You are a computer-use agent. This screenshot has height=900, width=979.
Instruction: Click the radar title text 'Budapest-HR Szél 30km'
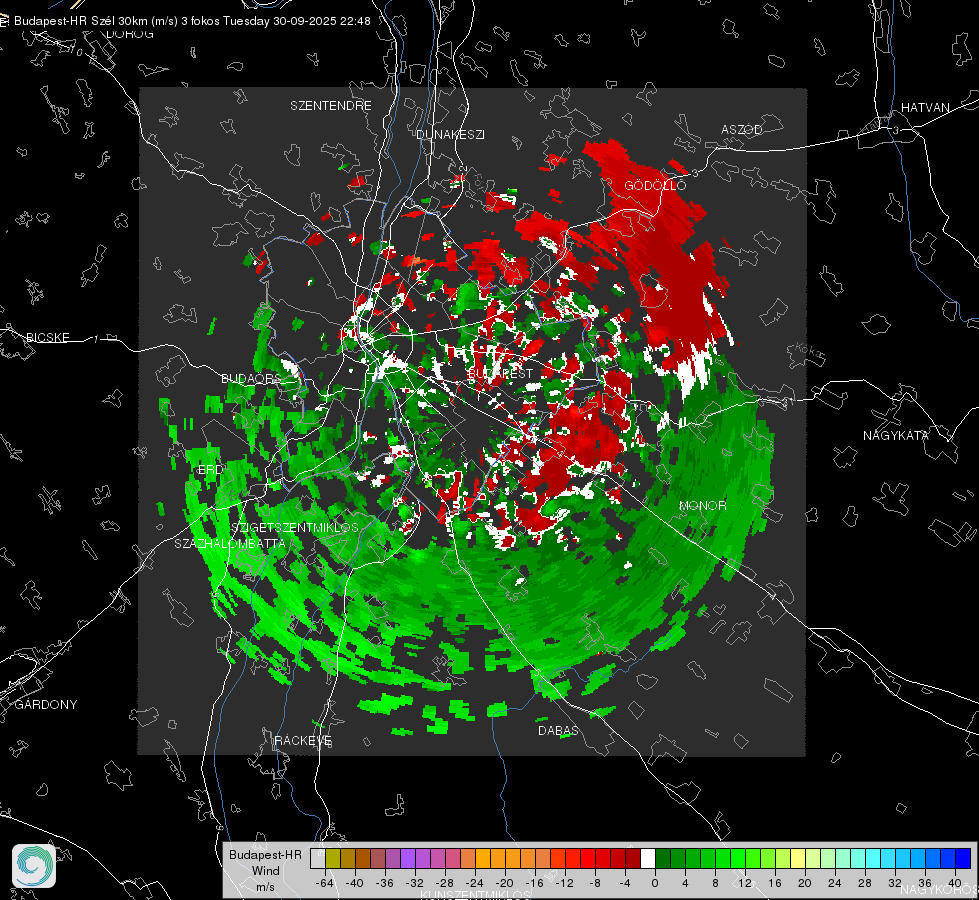click(81, 21)
